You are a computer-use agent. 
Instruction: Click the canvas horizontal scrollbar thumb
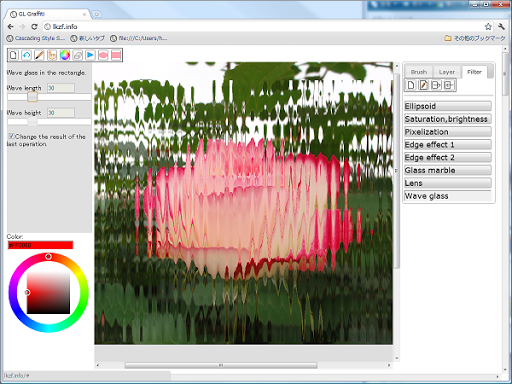tap(221, 365)
